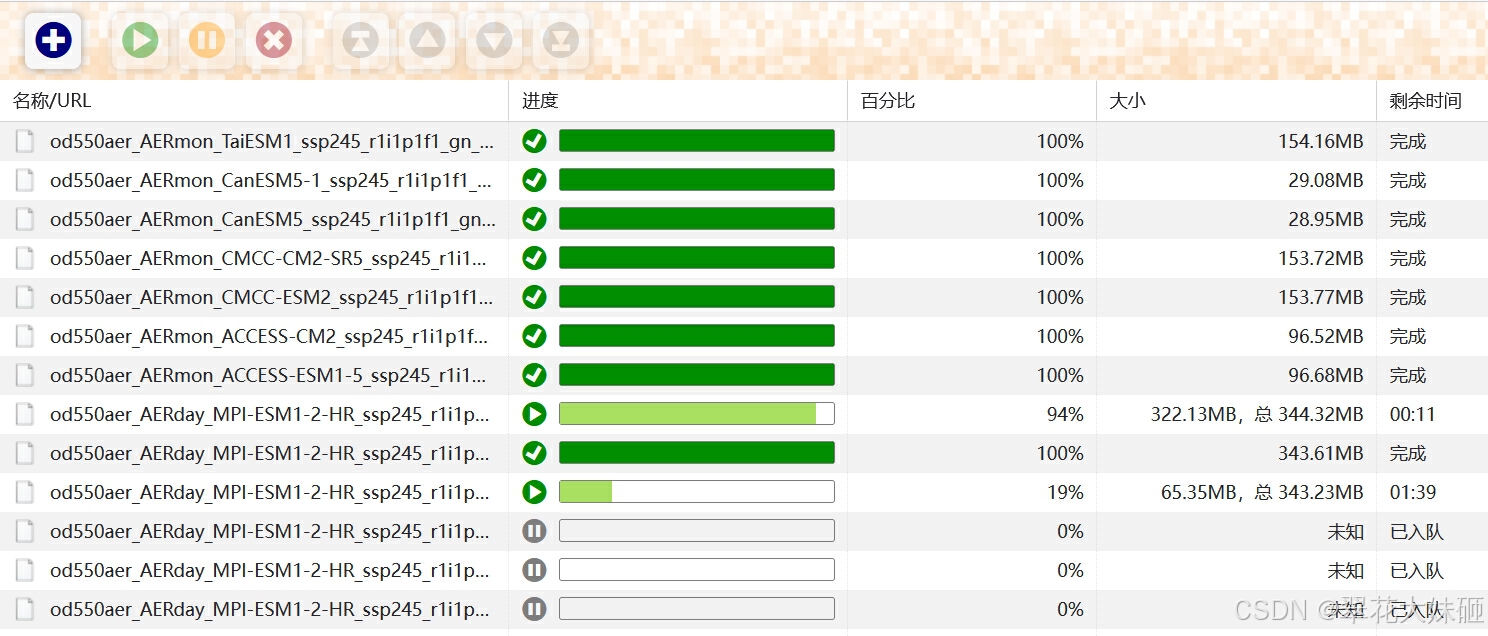The image size is (1488, 636).
Task: Click the 01:39 remaining time
Action: pos(1413,493)
